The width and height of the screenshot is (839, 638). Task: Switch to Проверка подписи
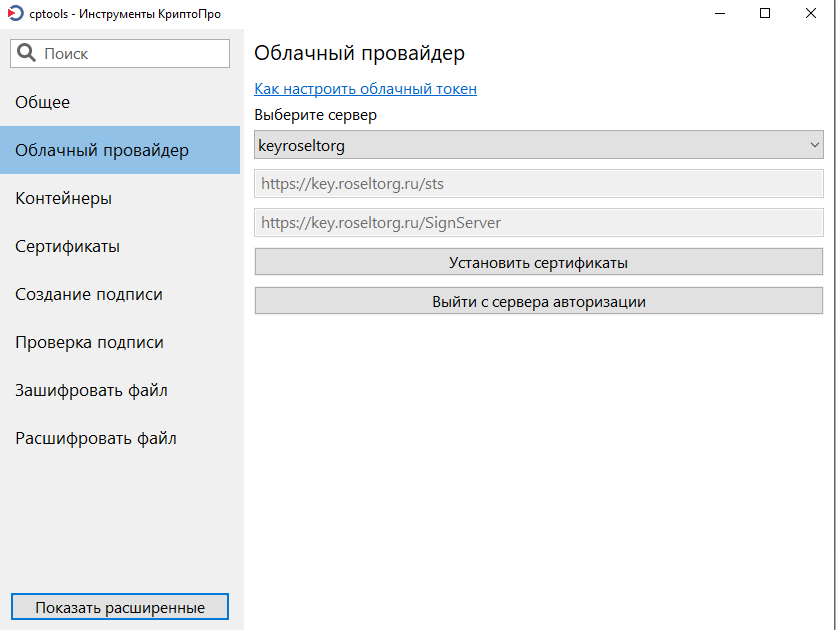click(120, 343)
